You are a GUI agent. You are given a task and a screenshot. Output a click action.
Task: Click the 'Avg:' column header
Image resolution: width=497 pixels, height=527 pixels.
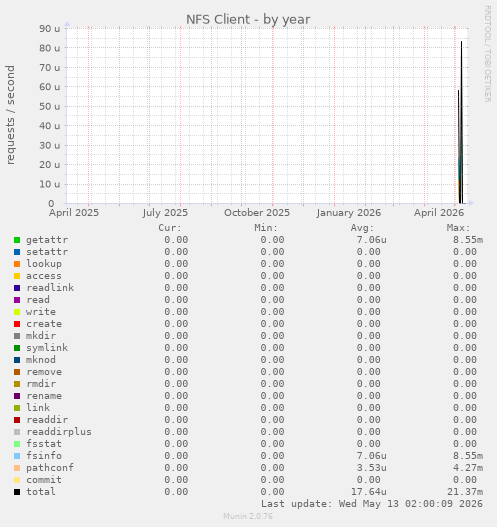coord(362,228)
